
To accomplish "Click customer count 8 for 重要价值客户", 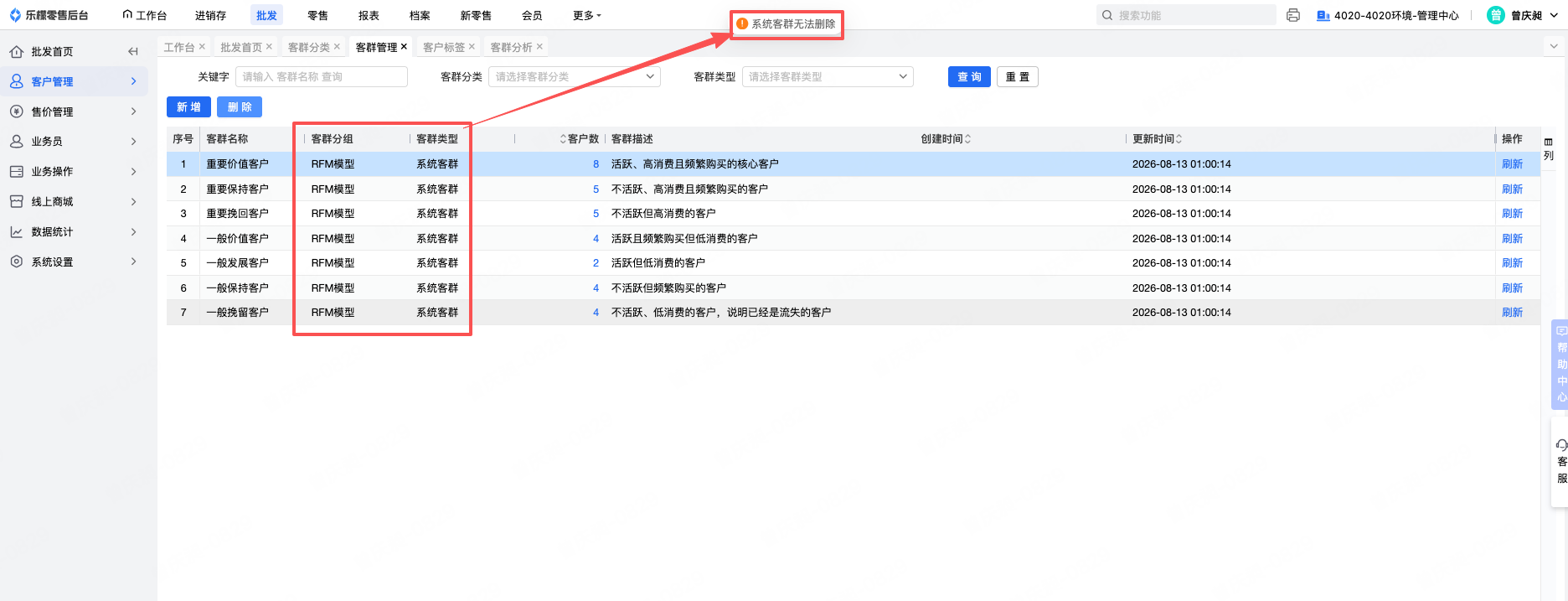I will [x=596, y=164].
